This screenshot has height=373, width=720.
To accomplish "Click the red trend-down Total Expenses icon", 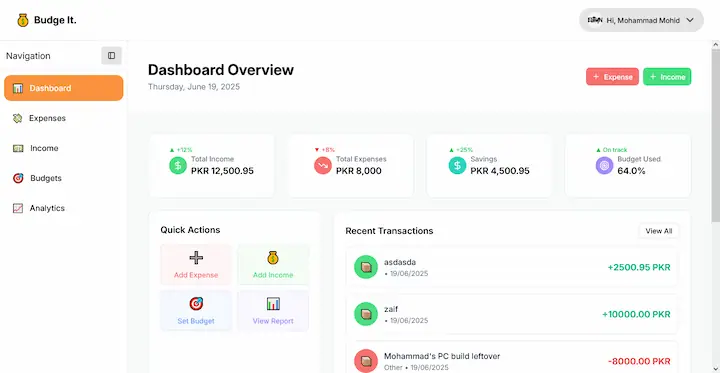I will (x=323, y=165).
